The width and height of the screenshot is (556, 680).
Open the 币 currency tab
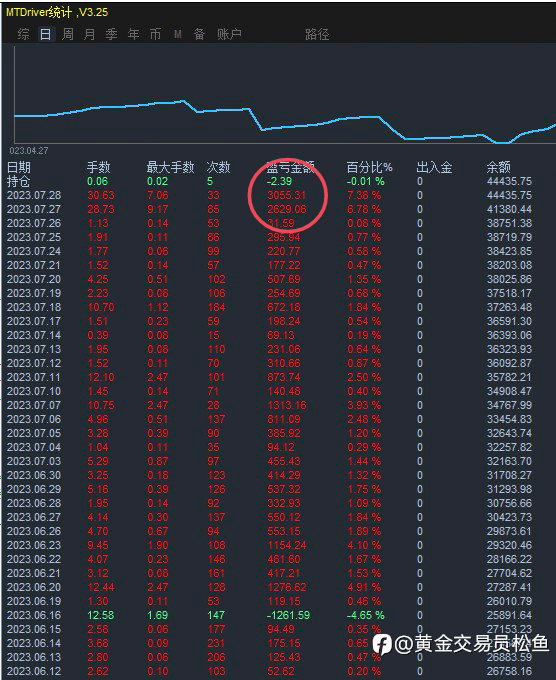(155, 34)
